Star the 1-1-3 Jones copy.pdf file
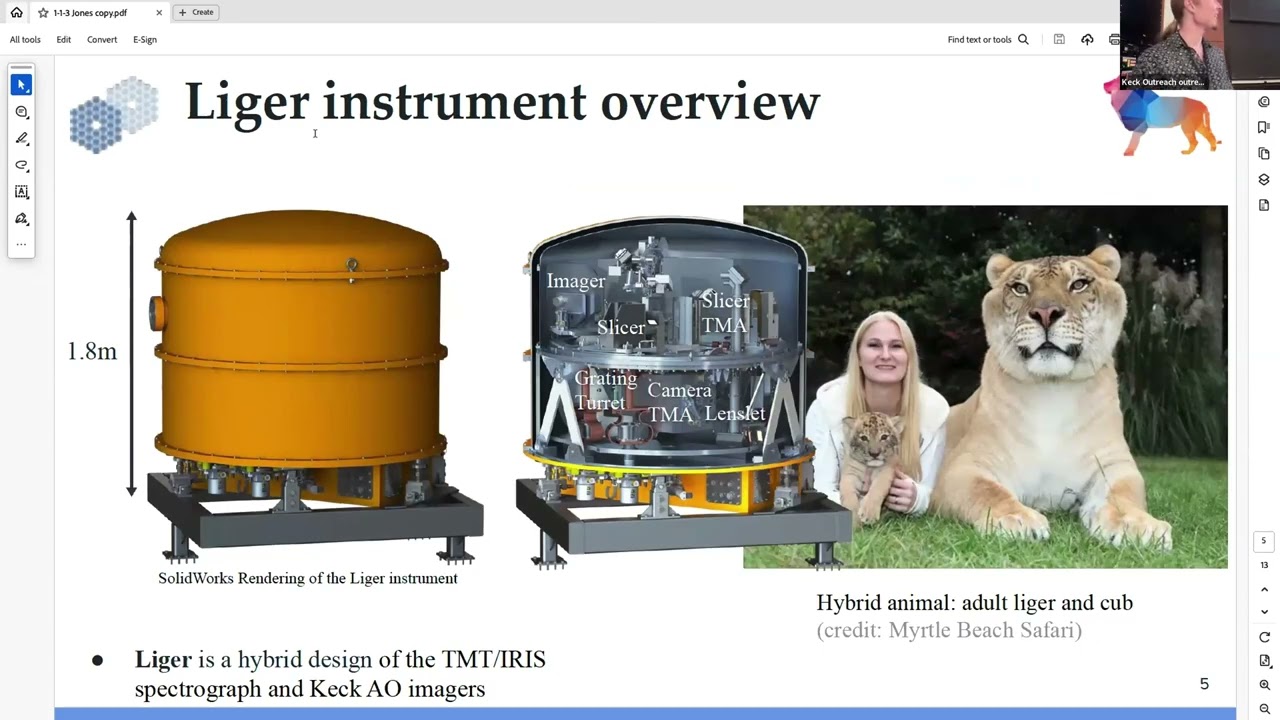 click(x=42, y=13)
